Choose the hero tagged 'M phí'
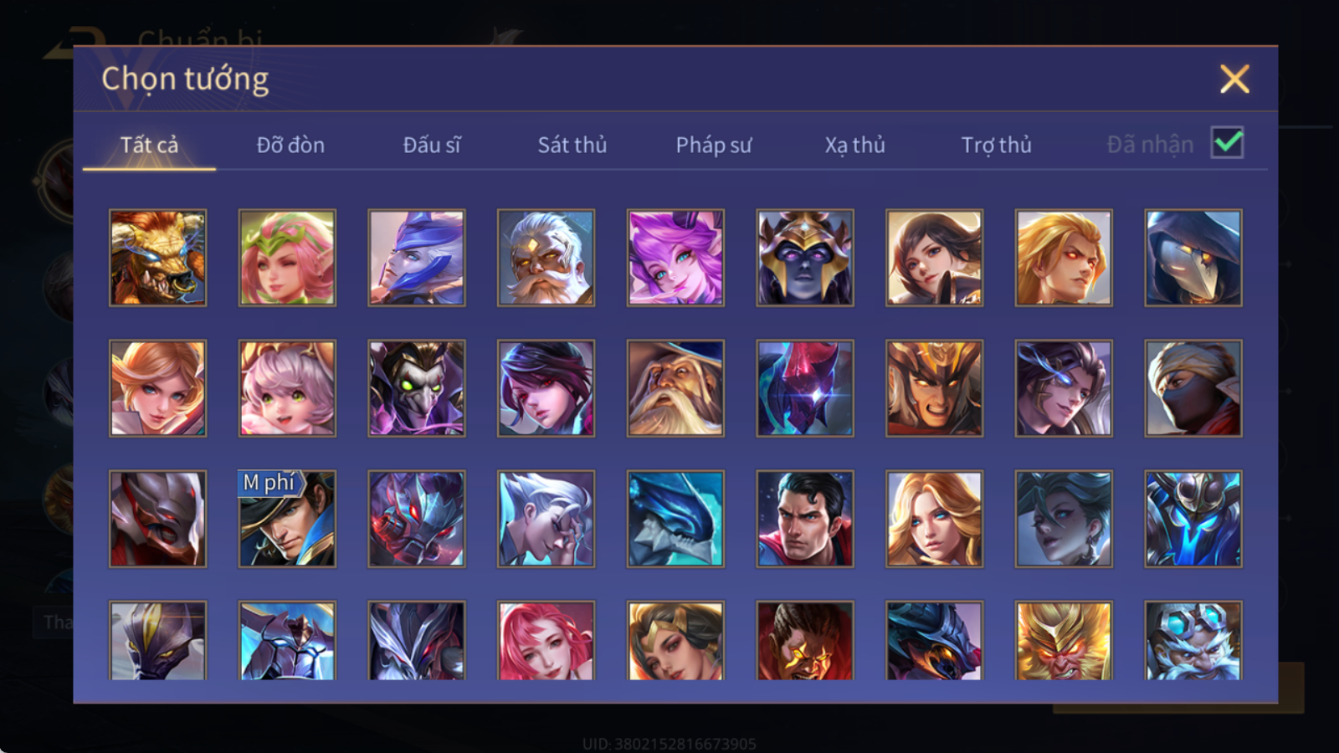Image resolution: width=1339 pixels, height=753 pixels. click(x=287, y=519)
